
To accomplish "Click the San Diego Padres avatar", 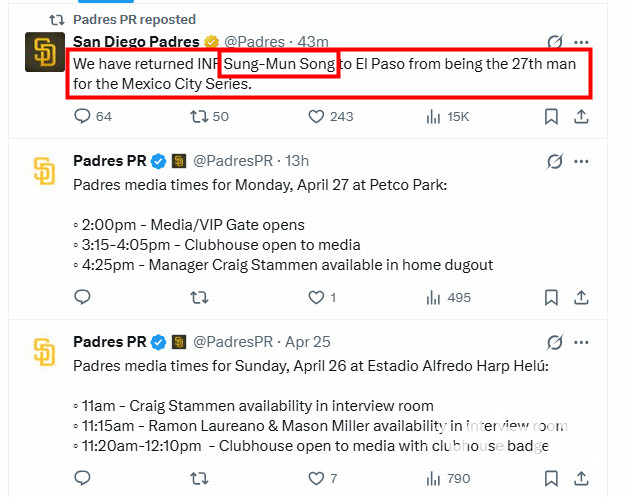I will point(44,52).
